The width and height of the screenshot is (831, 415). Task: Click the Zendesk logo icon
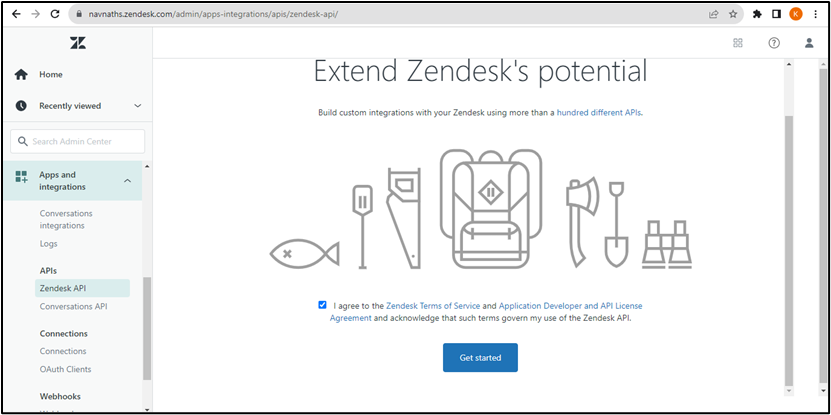tap(78, 43)
